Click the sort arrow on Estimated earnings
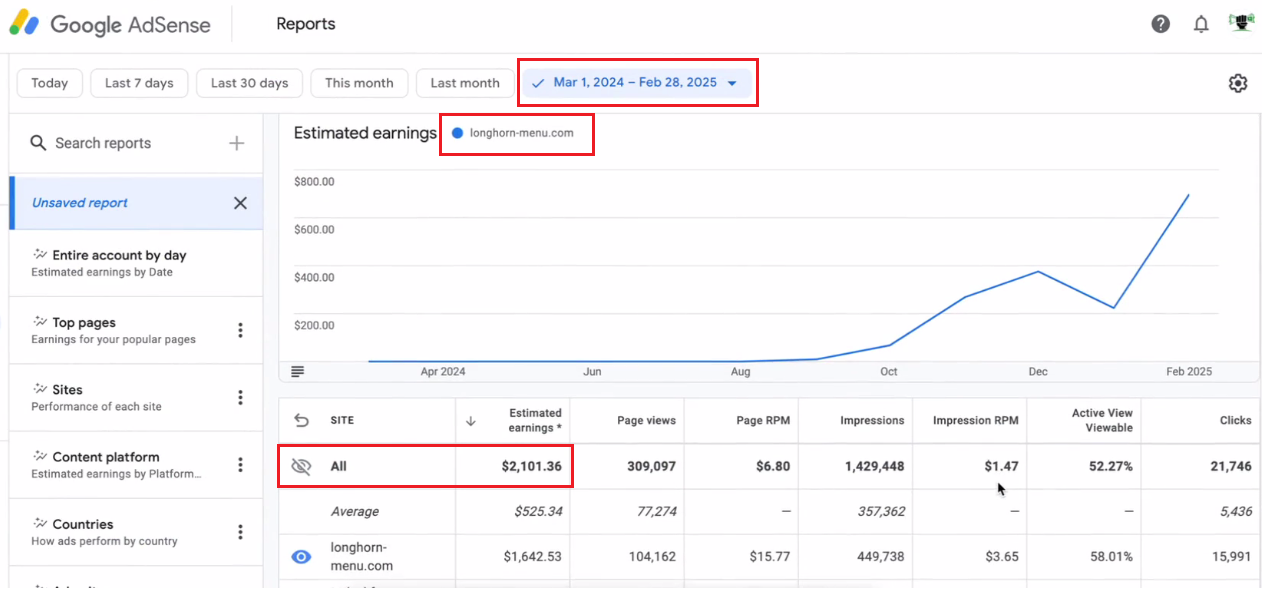This screenshot has height=590, width=1262. pyautogui.click(x=470, y=421)
